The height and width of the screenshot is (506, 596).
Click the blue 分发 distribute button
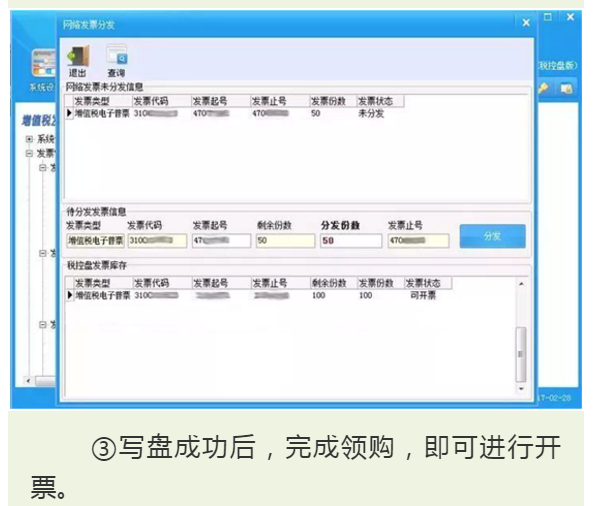(492, 236)
